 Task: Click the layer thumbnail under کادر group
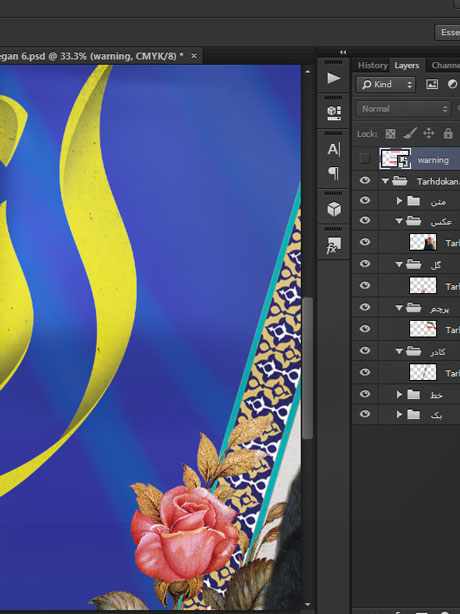point(423,372)
